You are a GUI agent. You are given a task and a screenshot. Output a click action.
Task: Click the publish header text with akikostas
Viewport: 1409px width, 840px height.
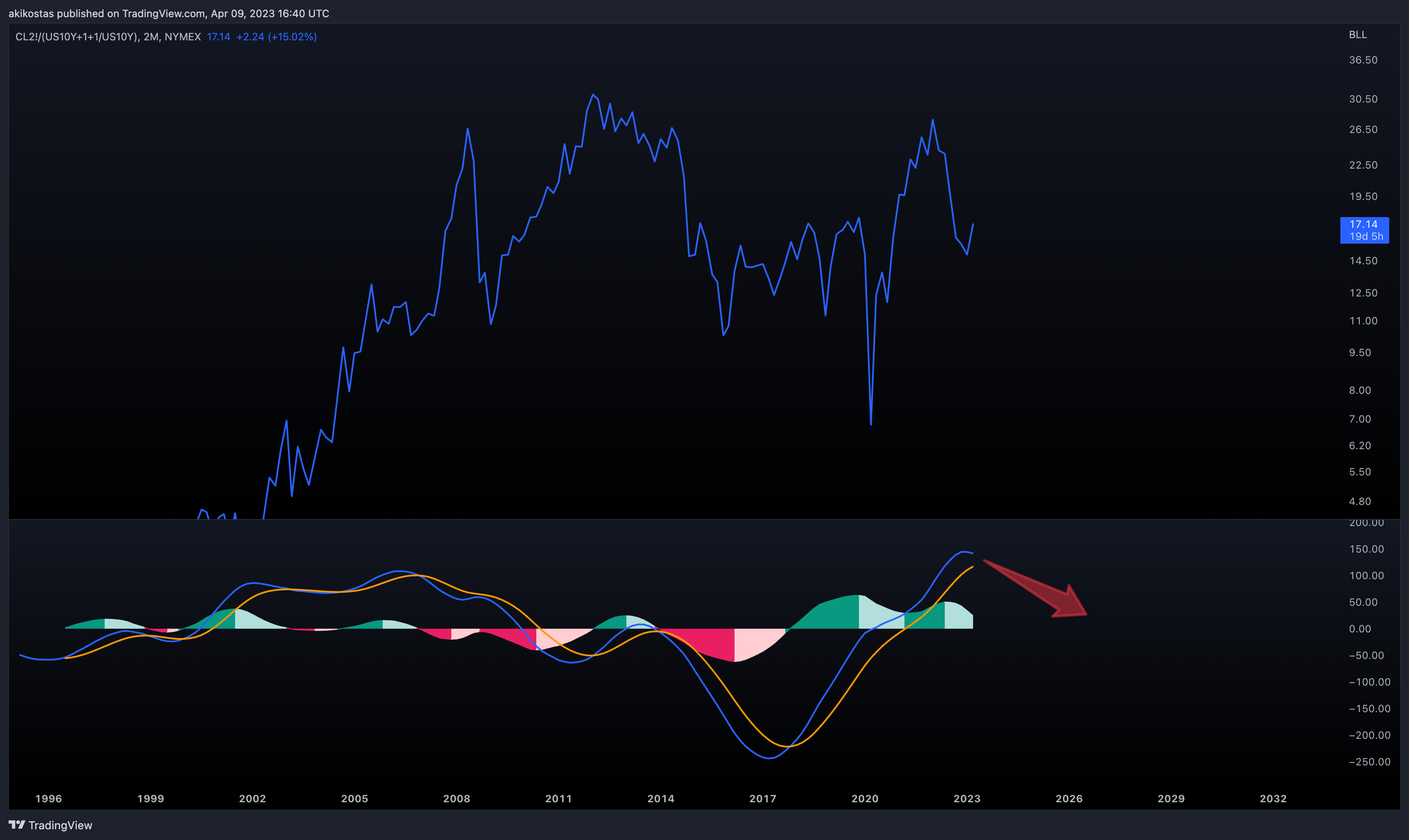[169, 13]
